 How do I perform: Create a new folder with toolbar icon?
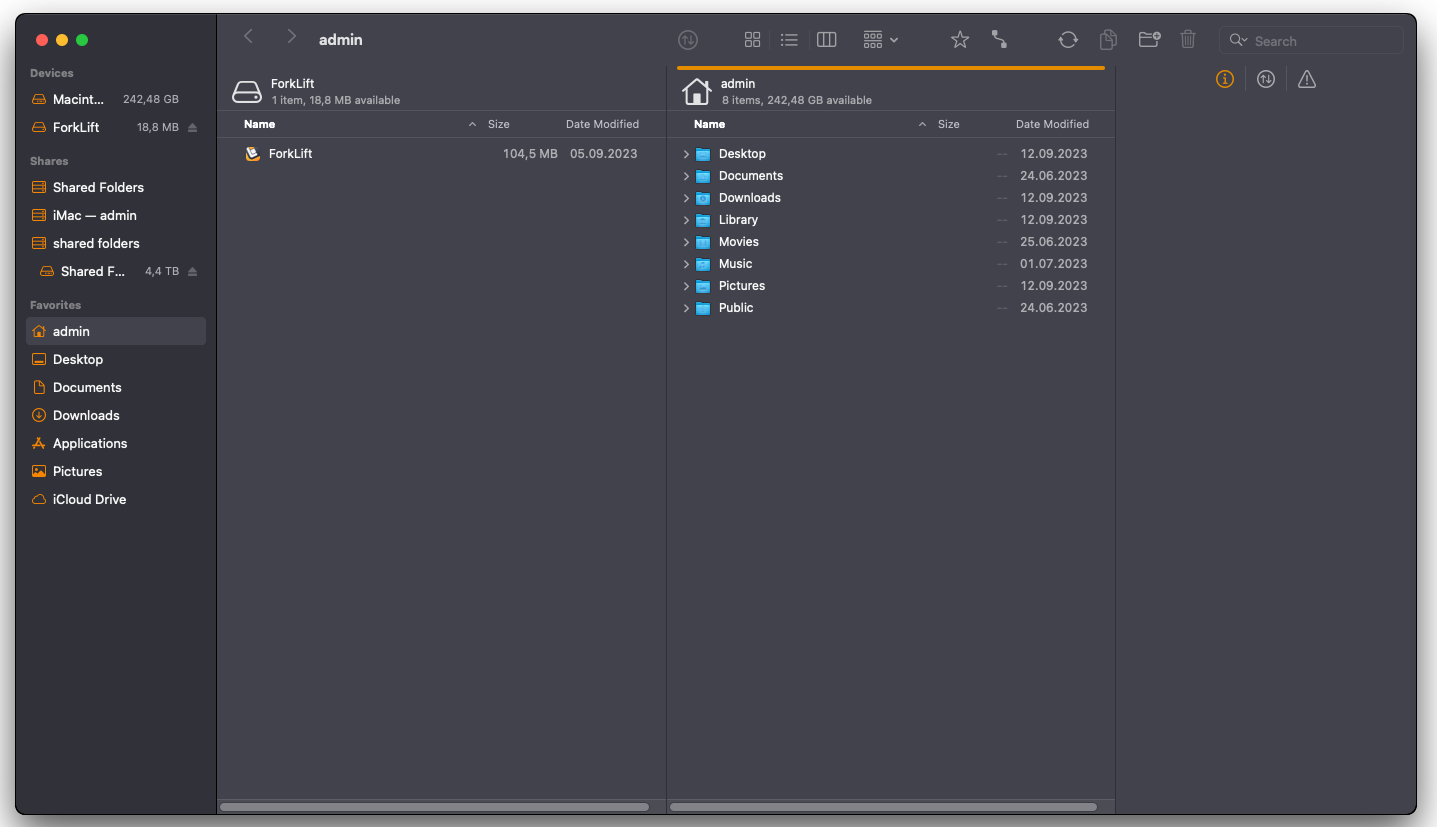[x=1149, y=40]
